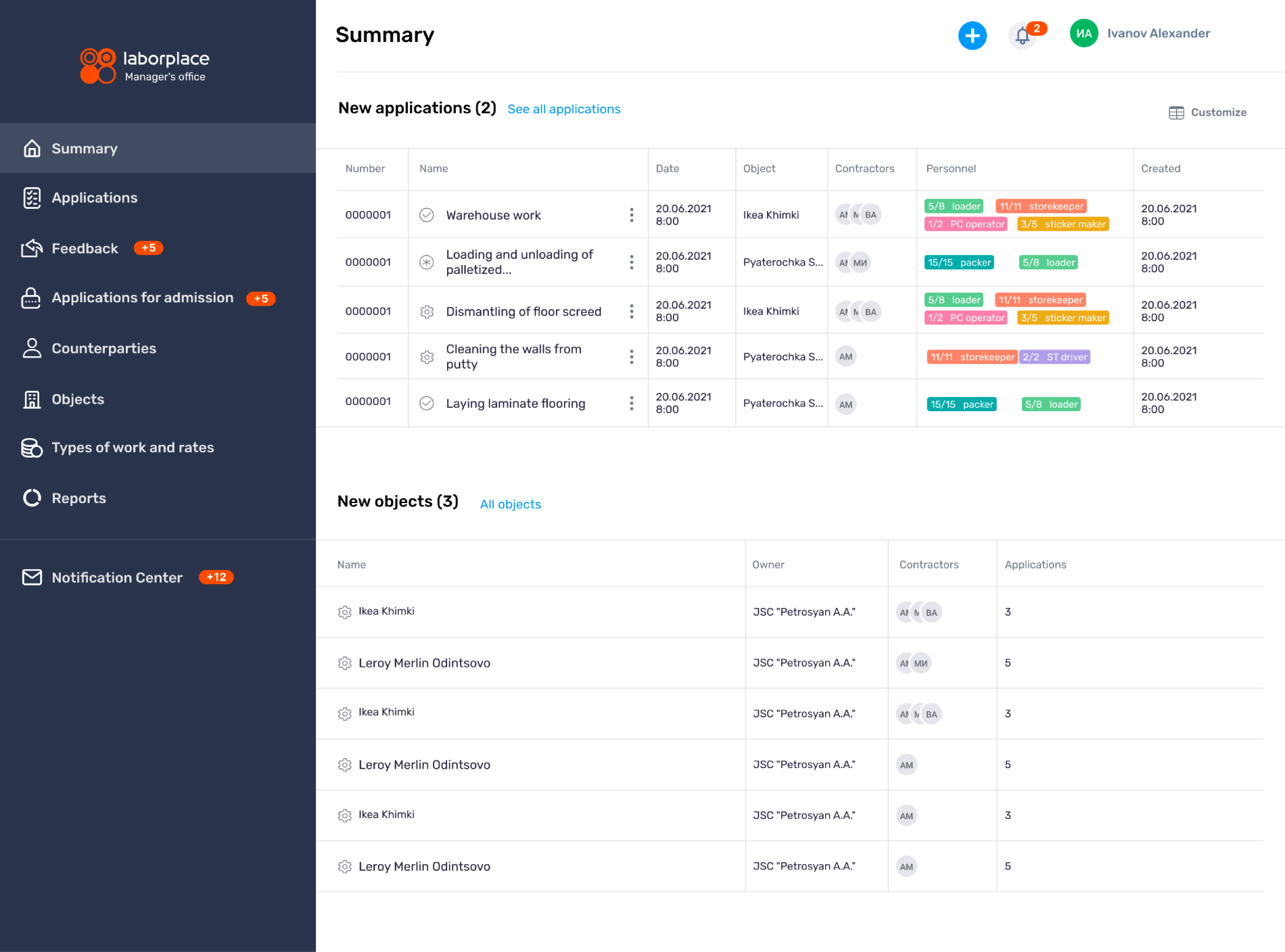Click the laborplace logo
The width and height of the screenshot is (1285, 952).
pos(144,66)
